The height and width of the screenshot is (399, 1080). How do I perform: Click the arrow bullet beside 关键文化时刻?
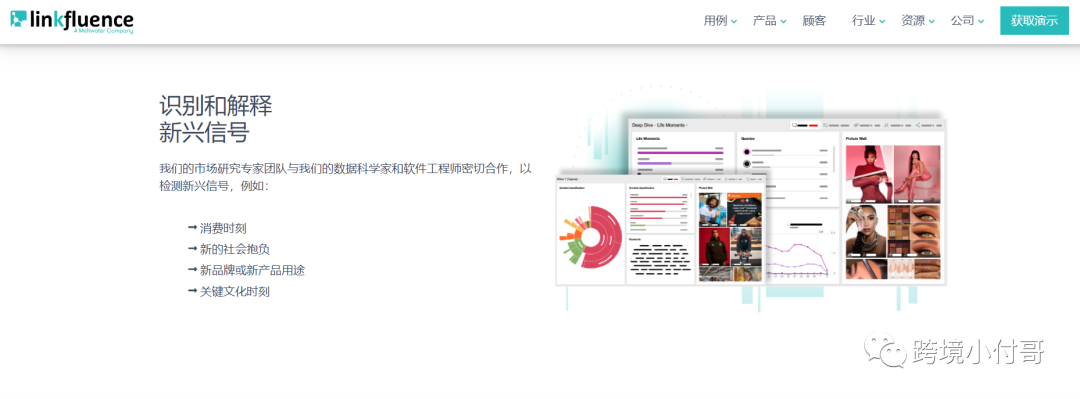pos(192,291)
